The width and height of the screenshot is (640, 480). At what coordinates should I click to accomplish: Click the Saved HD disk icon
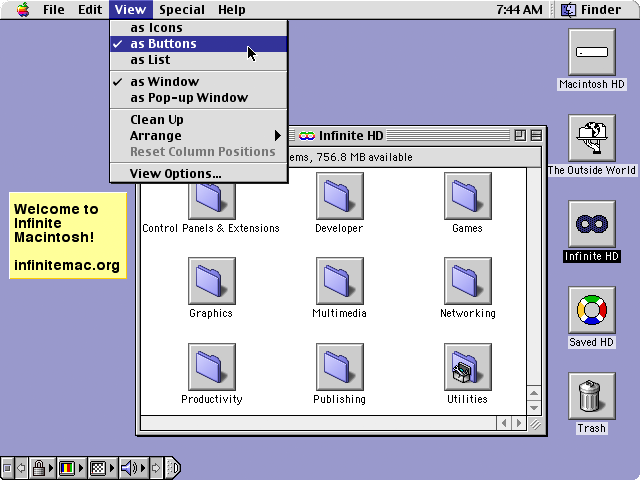[591, 311]
